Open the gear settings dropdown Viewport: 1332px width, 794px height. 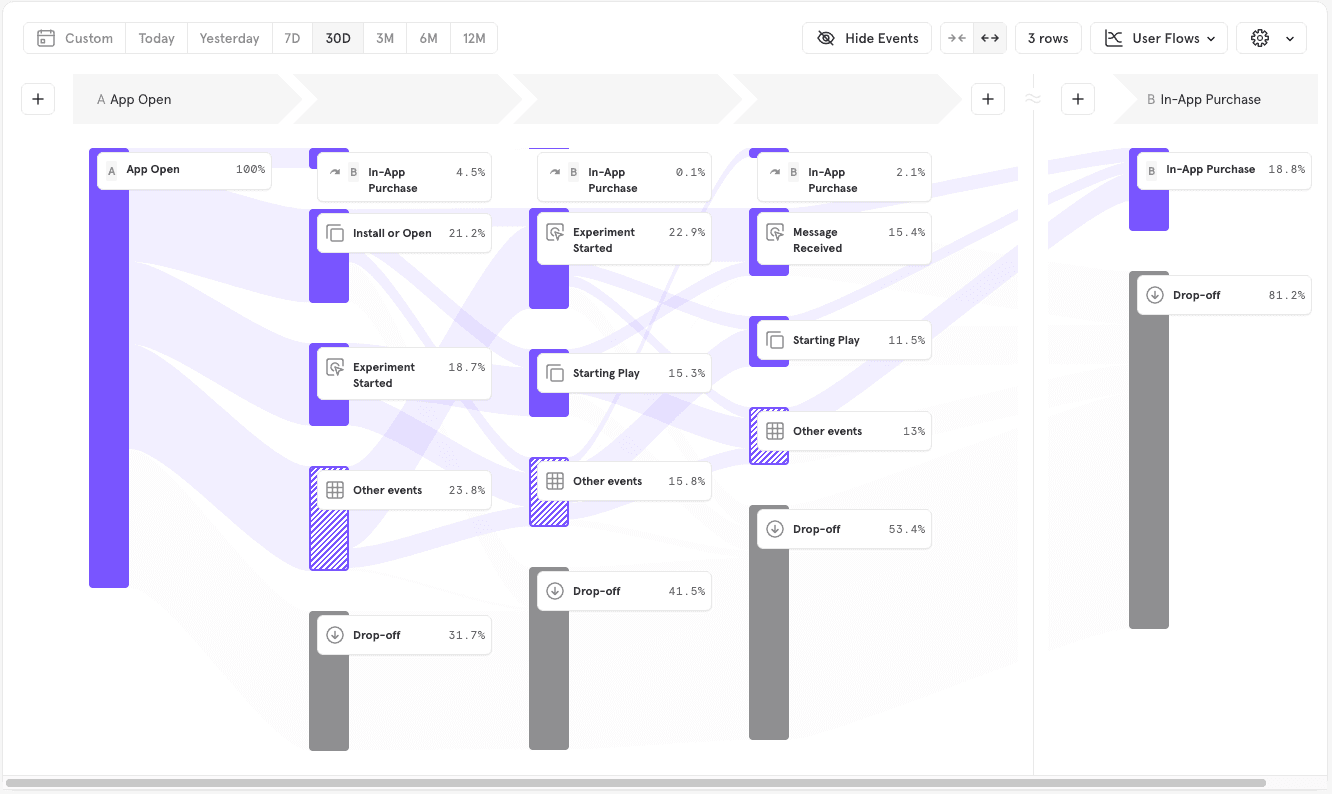(x=1271, y=38)
